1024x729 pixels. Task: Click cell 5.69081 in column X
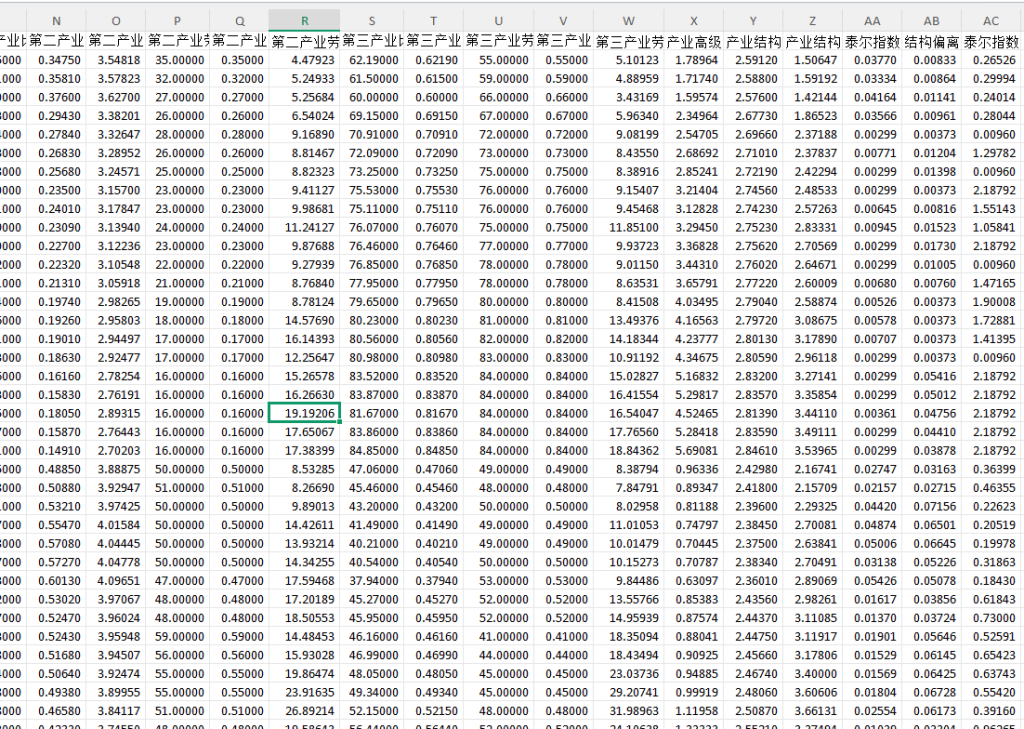click(694, 451)
